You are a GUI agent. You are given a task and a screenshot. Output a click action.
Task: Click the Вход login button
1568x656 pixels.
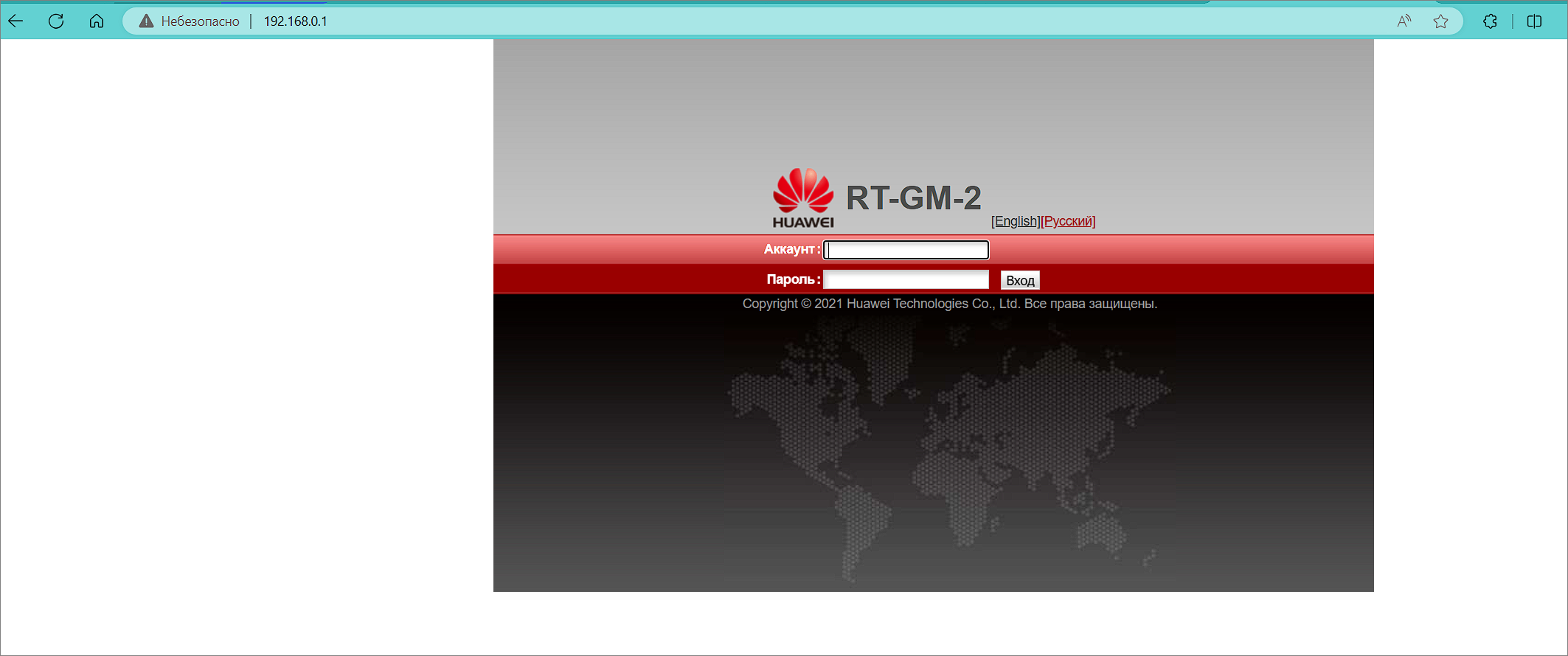1020,280
